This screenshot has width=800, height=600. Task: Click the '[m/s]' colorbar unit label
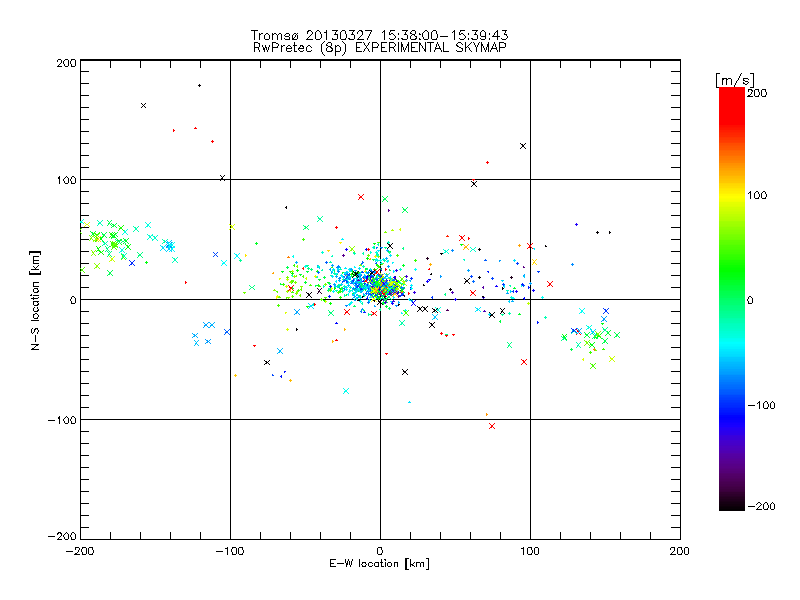[735, 80]
